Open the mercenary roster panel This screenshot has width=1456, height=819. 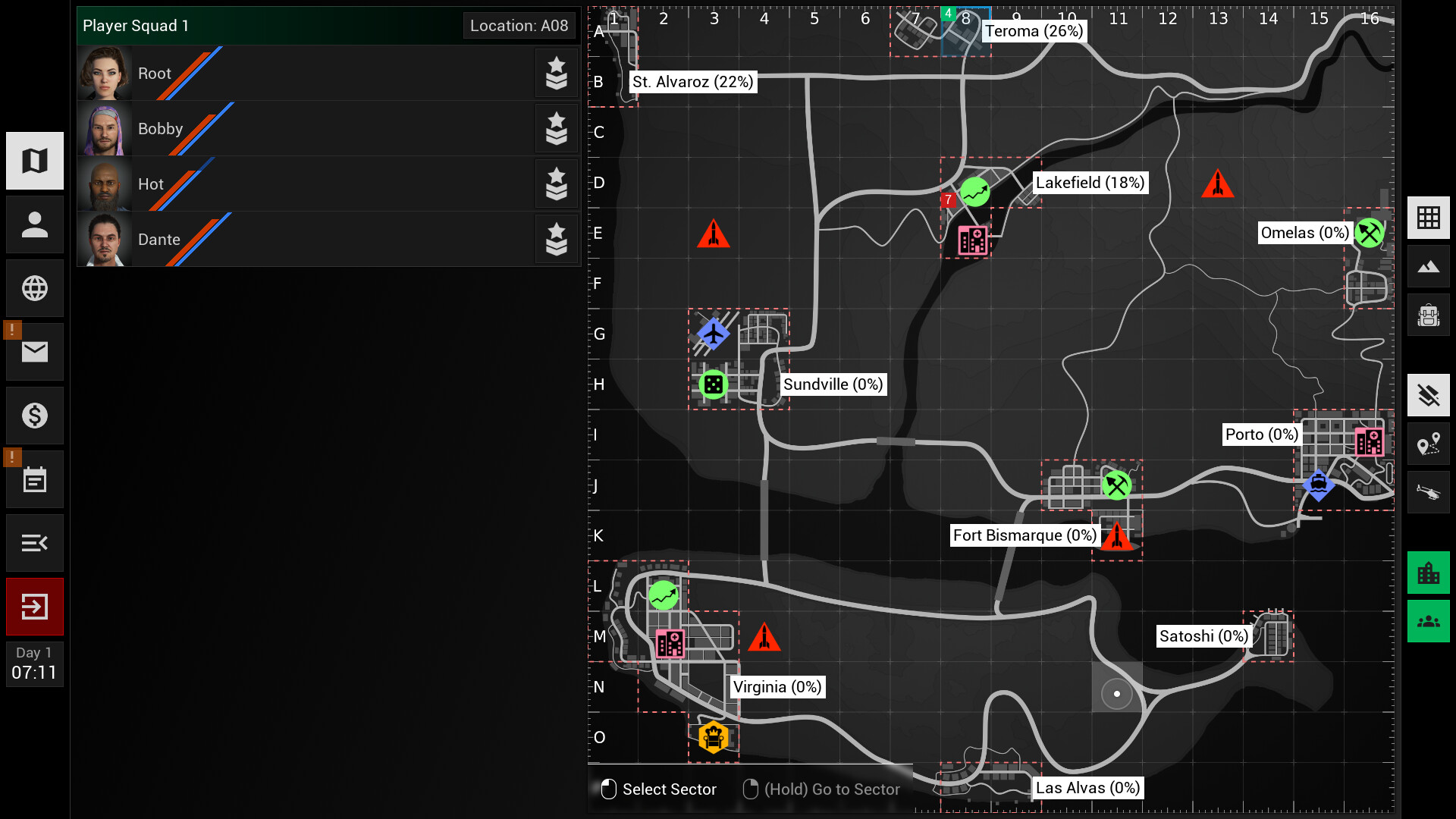pos(34,224)
